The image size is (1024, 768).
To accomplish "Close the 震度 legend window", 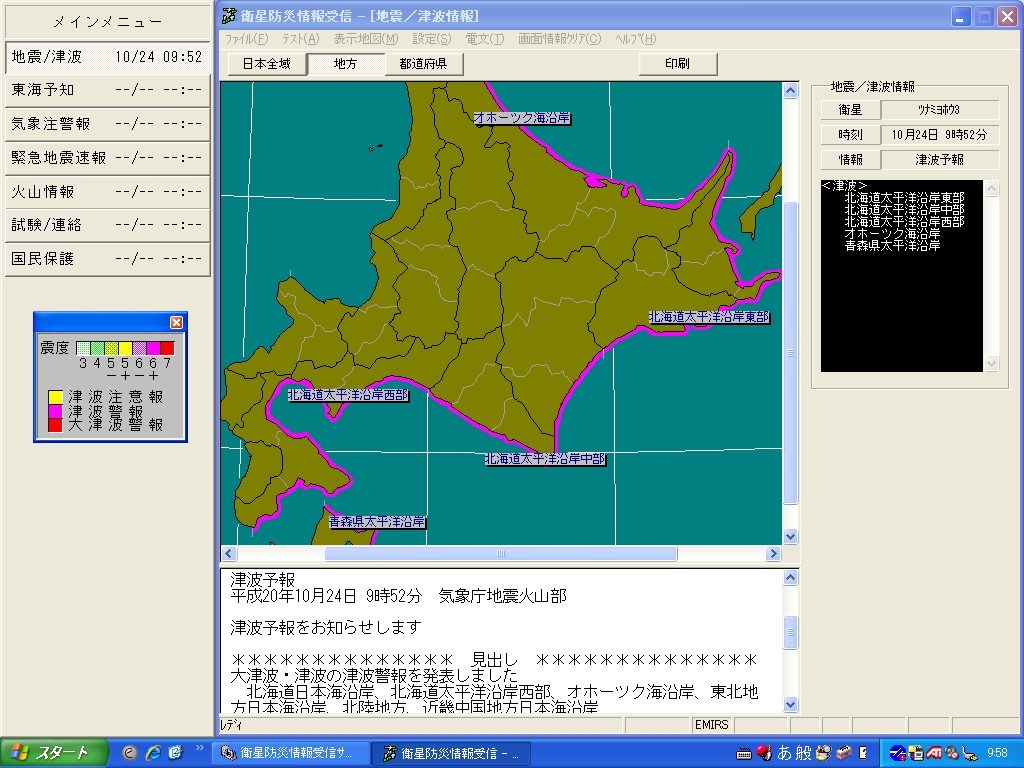I will point(176,323).
